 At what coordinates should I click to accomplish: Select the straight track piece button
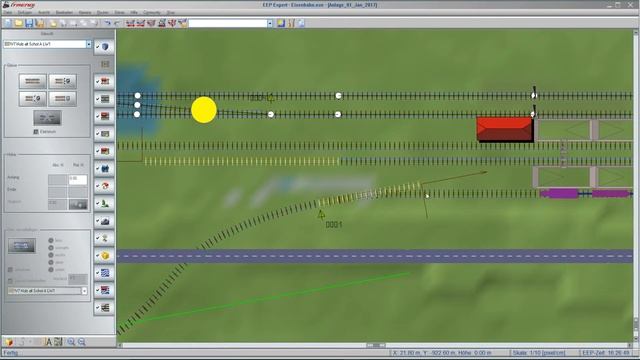pyautogui.click(x=33, y=81)
